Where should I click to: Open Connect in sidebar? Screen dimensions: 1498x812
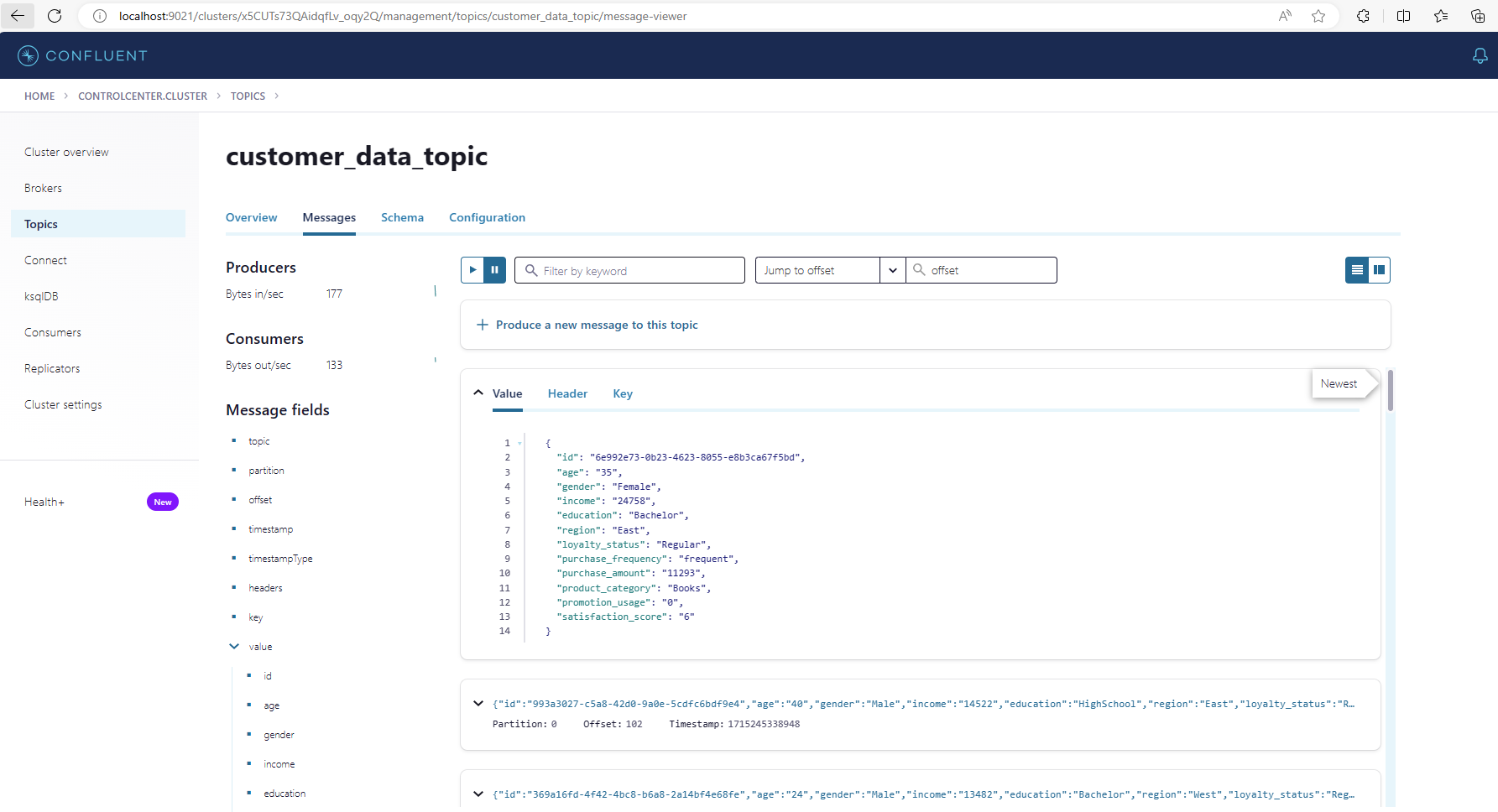point(45,260)
